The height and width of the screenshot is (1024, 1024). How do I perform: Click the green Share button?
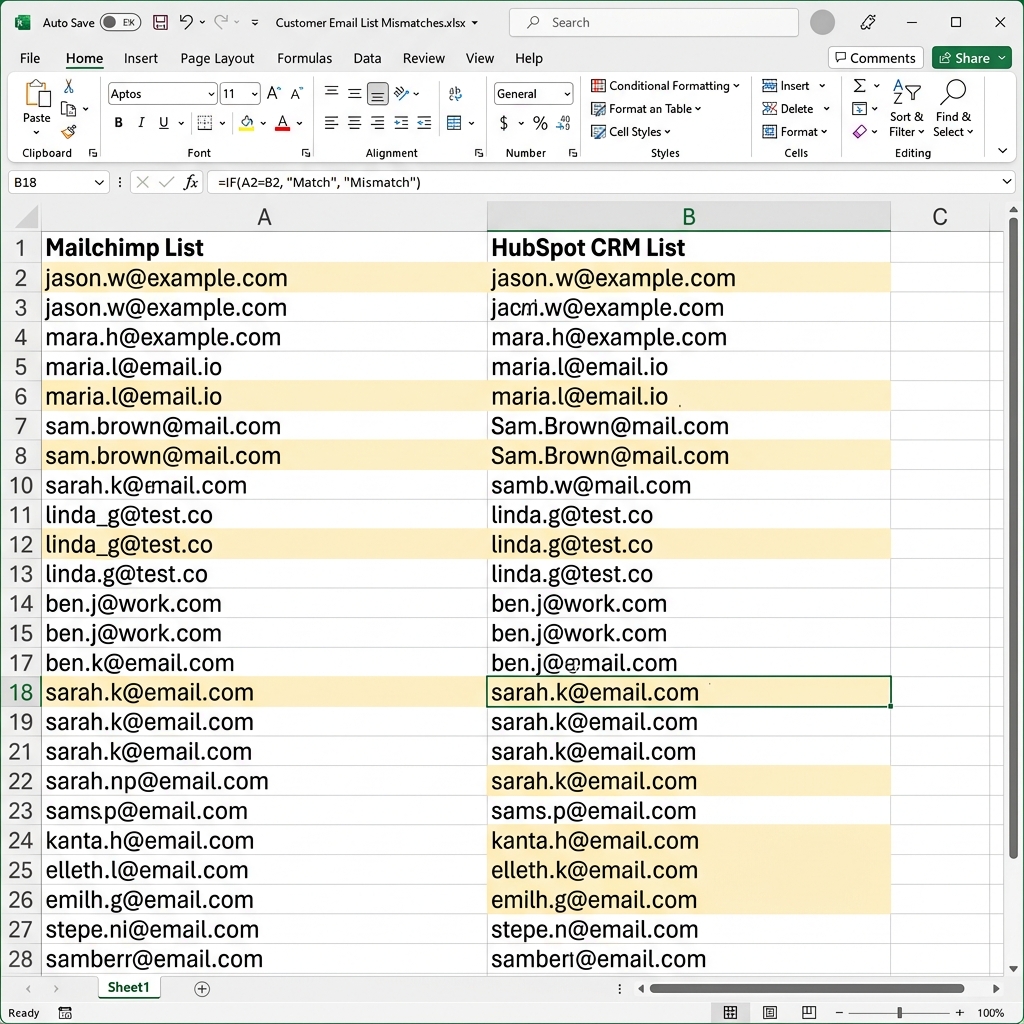pos(970,58)
